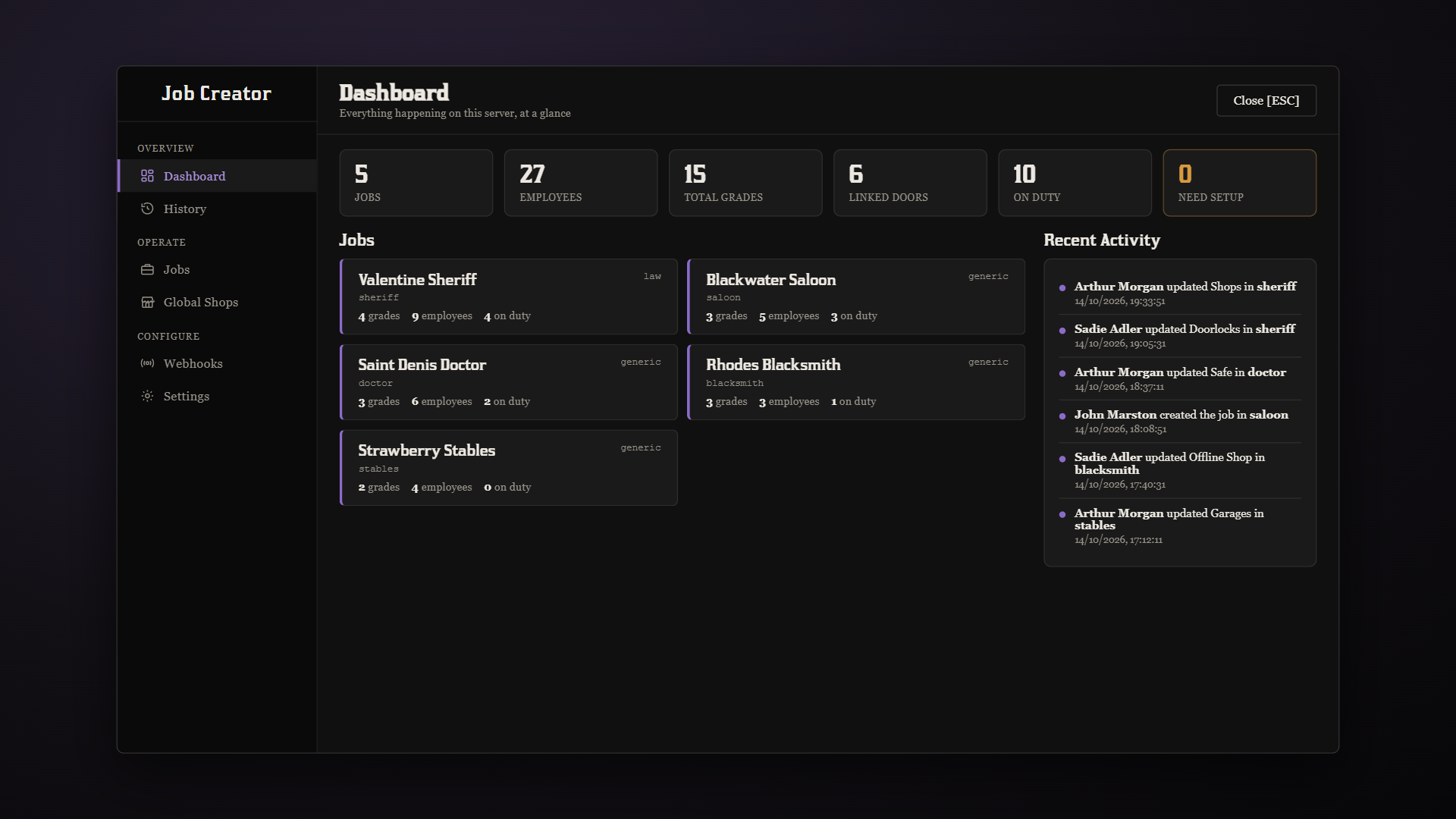Select the 15 Total Grades stat tile
The height and width of the screenshot is (819, 1456).
coord(745,183)
